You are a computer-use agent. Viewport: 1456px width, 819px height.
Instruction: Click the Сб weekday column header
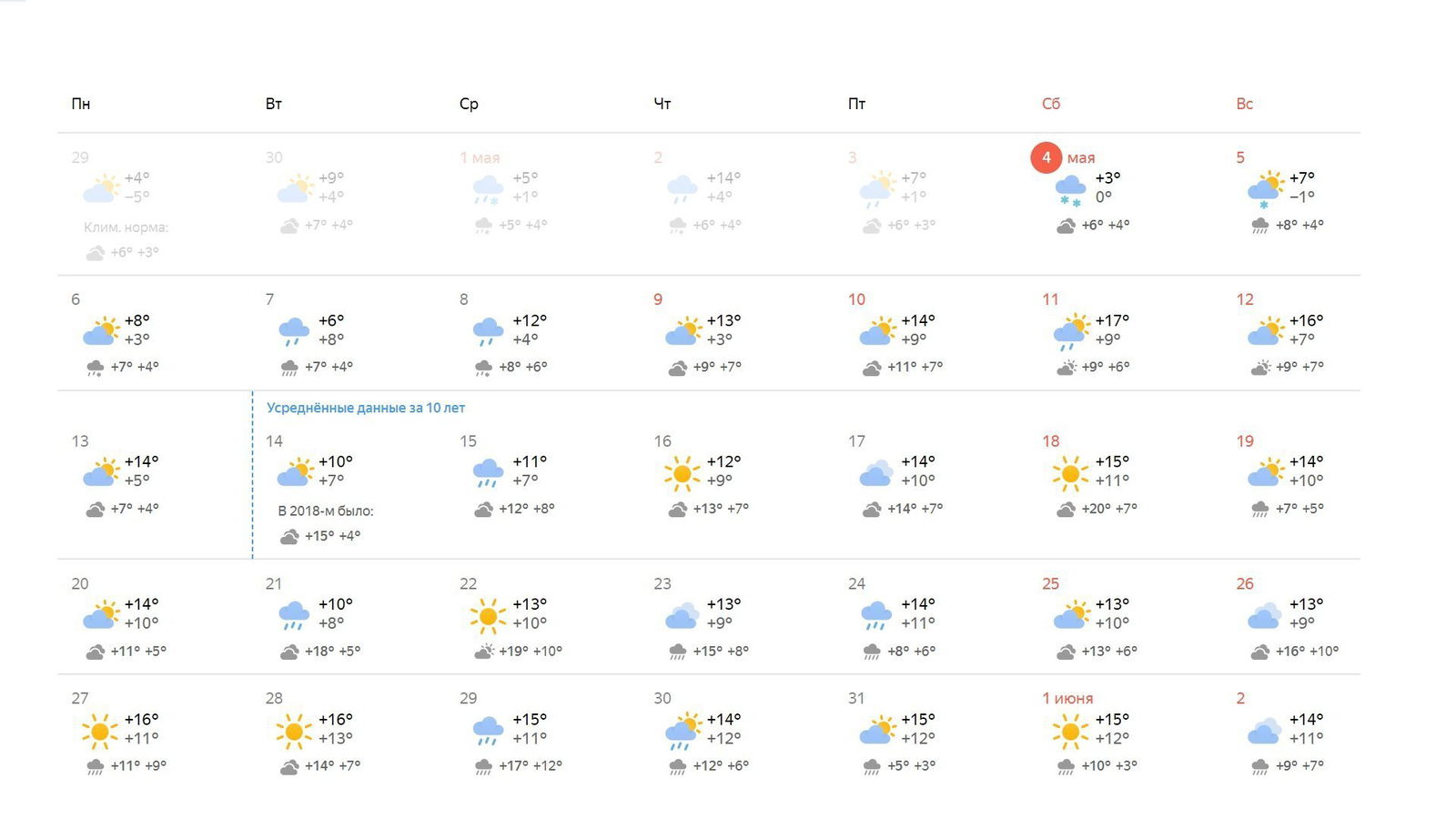pyautogui.click(x=1051, y=104)
